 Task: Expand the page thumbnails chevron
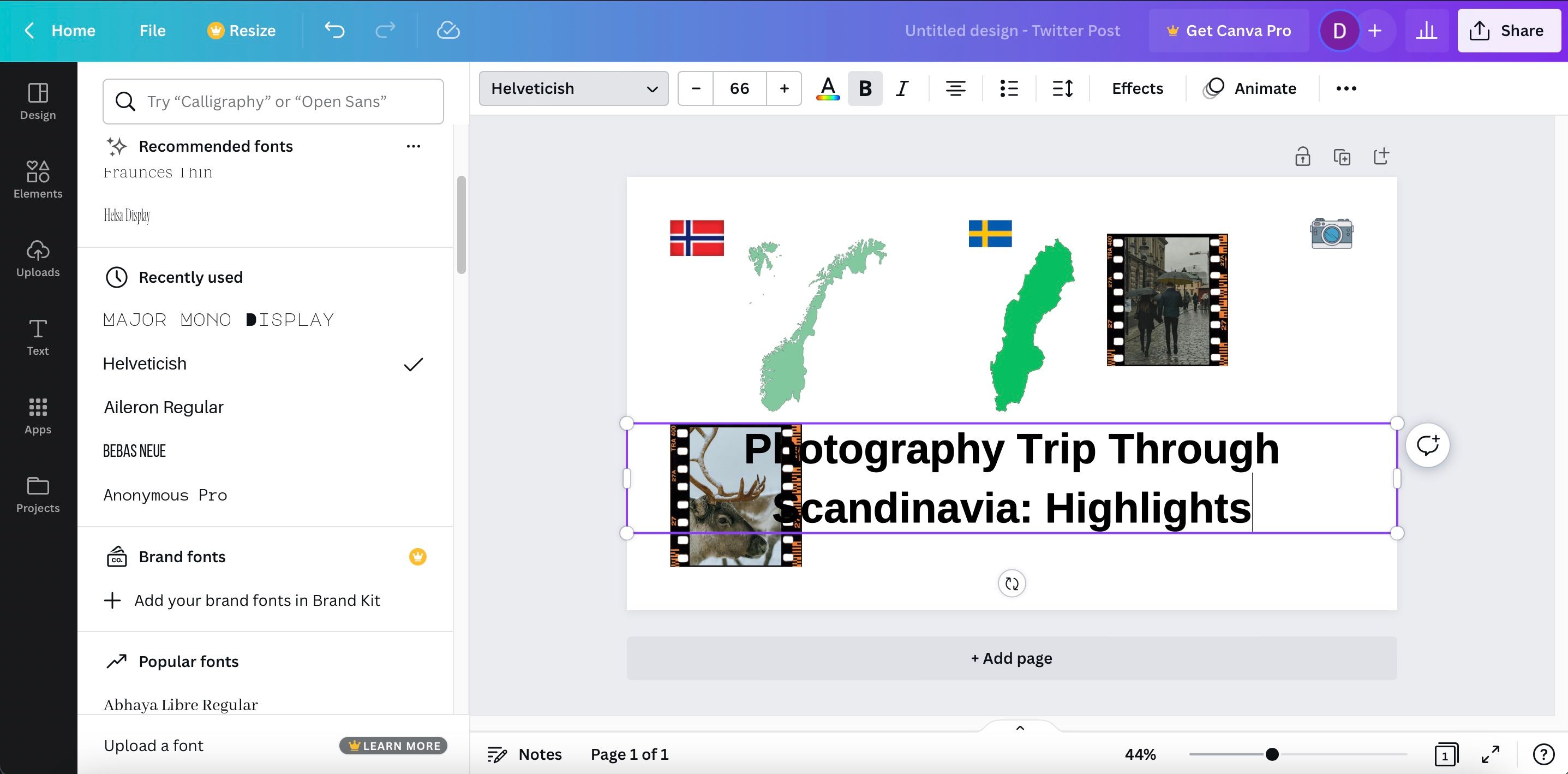pyautogui.click(x=1020, y=728)
